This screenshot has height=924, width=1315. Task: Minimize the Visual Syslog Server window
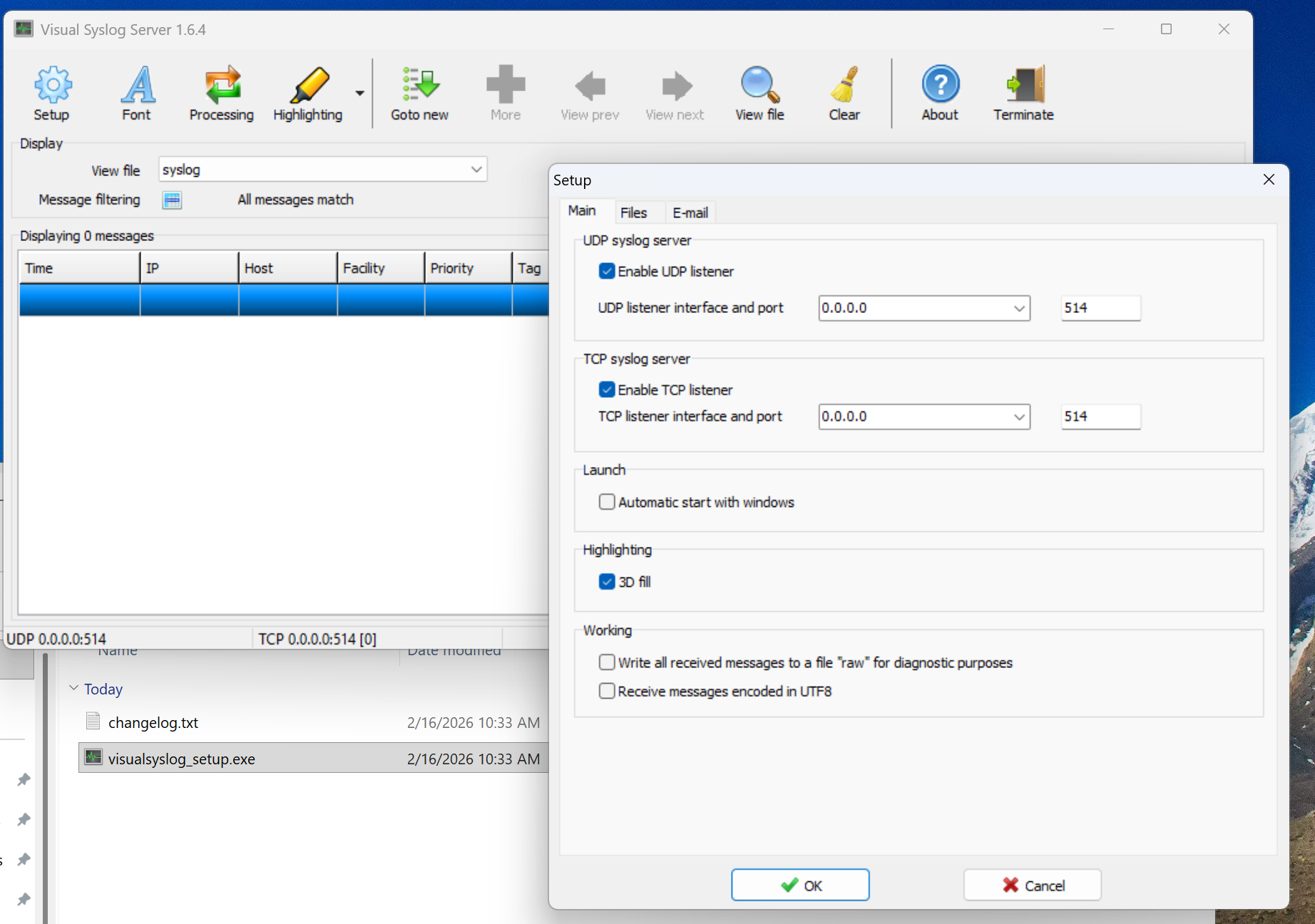(1108, 29)
